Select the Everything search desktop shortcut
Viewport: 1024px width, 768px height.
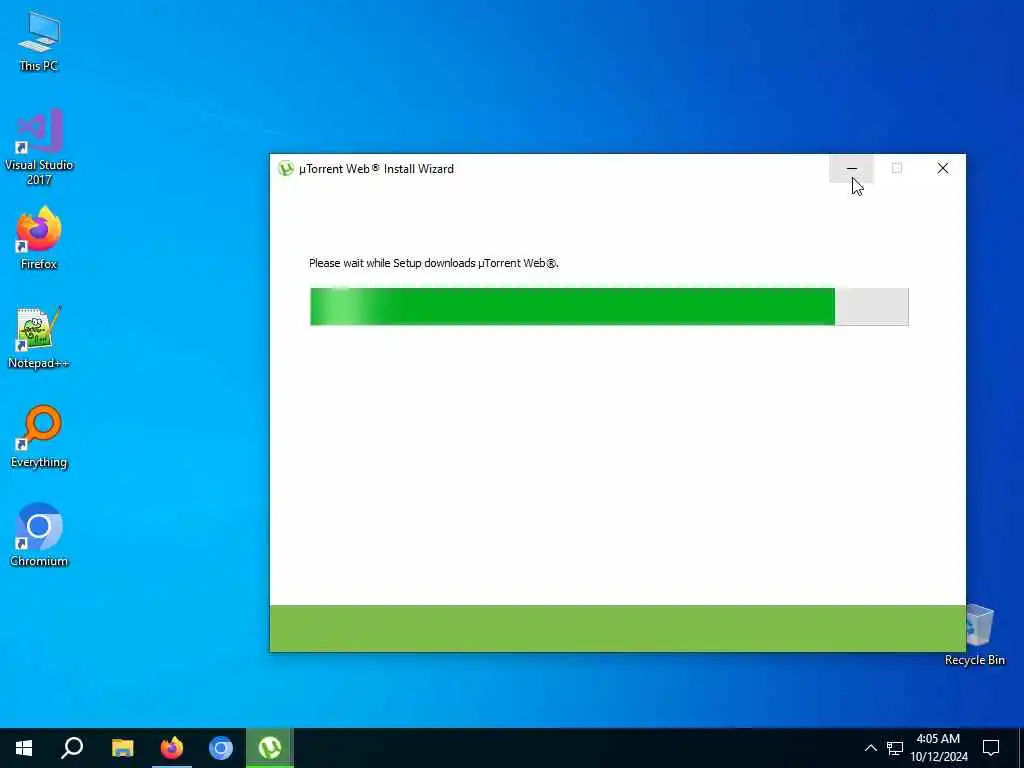click(x=39, y=436)
